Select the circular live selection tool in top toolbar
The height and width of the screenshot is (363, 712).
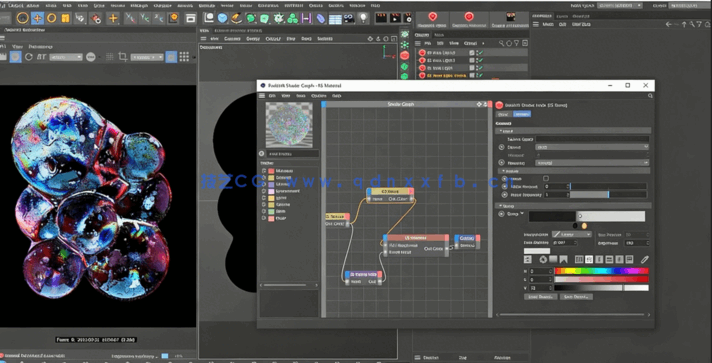[23, 18]
